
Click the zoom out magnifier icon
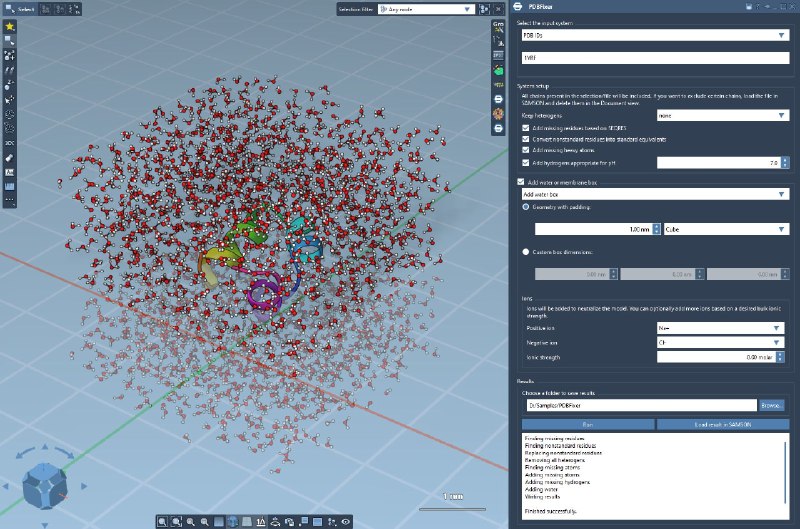click(205, 521)
